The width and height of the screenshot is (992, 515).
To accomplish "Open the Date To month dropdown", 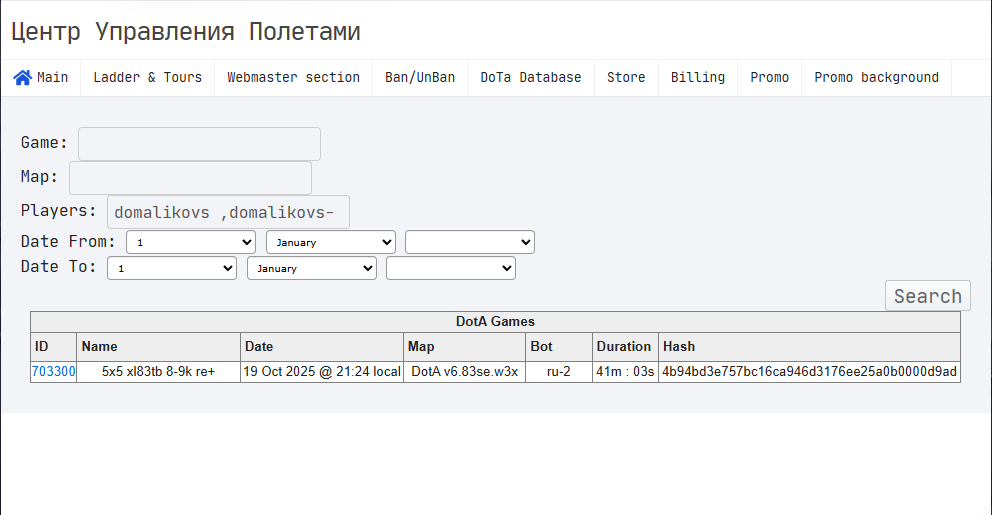I will [312, 268].
